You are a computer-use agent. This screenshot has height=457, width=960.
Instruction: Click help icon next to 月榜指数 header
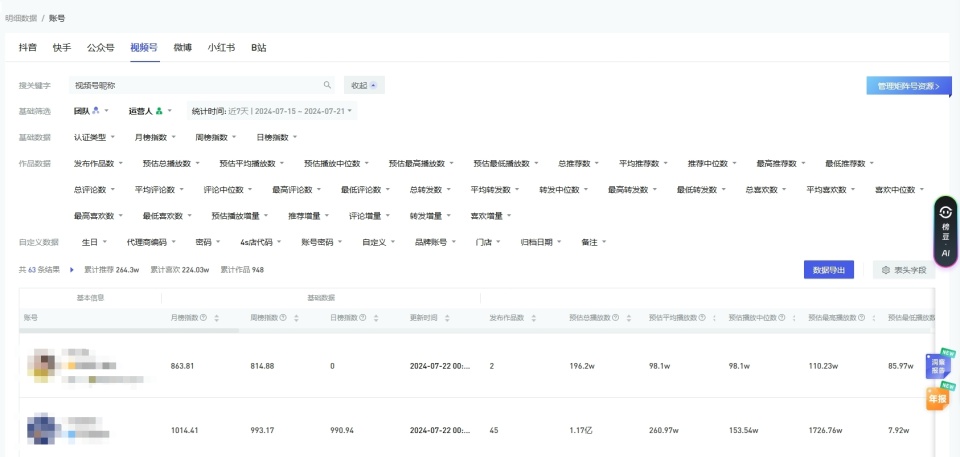click(x=203, y=318)
